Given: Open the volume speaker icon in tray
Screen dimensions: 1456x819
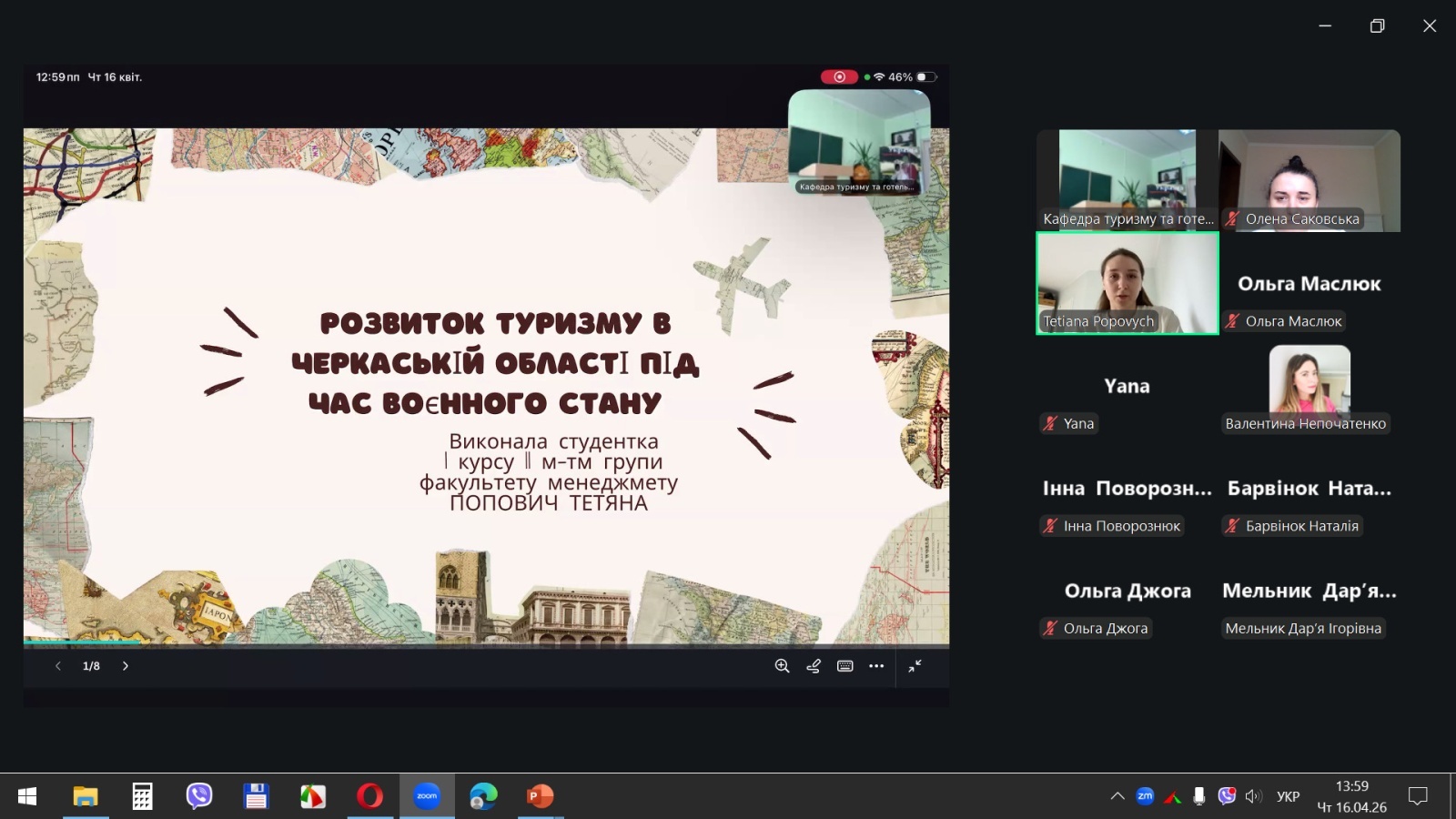Looking at the screenshot, I should [x=1253, y=796].
